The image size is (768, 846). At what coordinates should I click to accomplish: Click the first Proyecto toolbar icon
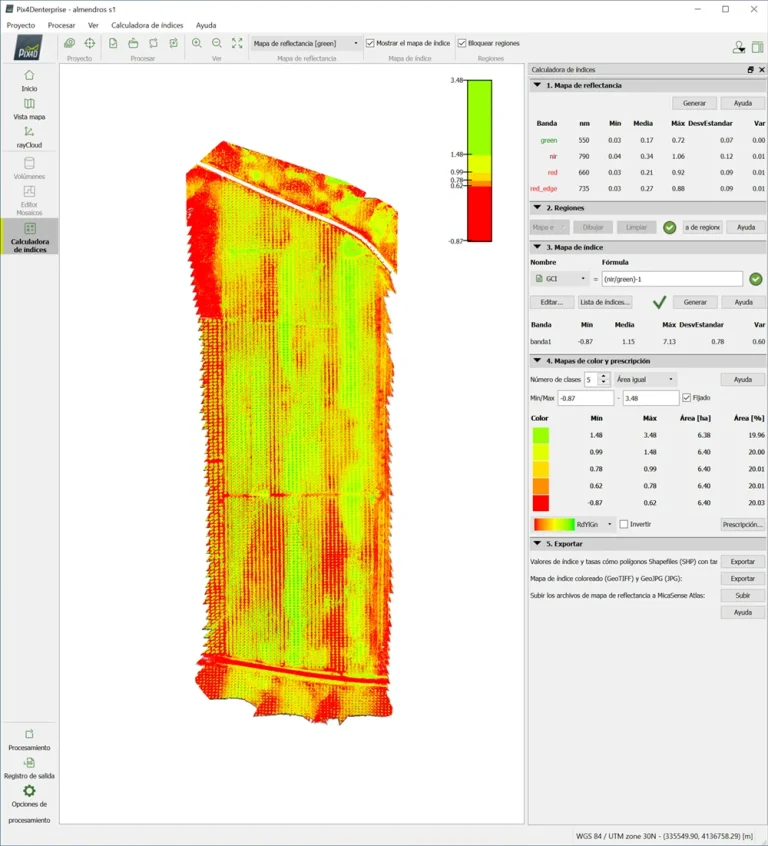pos(69,43)
